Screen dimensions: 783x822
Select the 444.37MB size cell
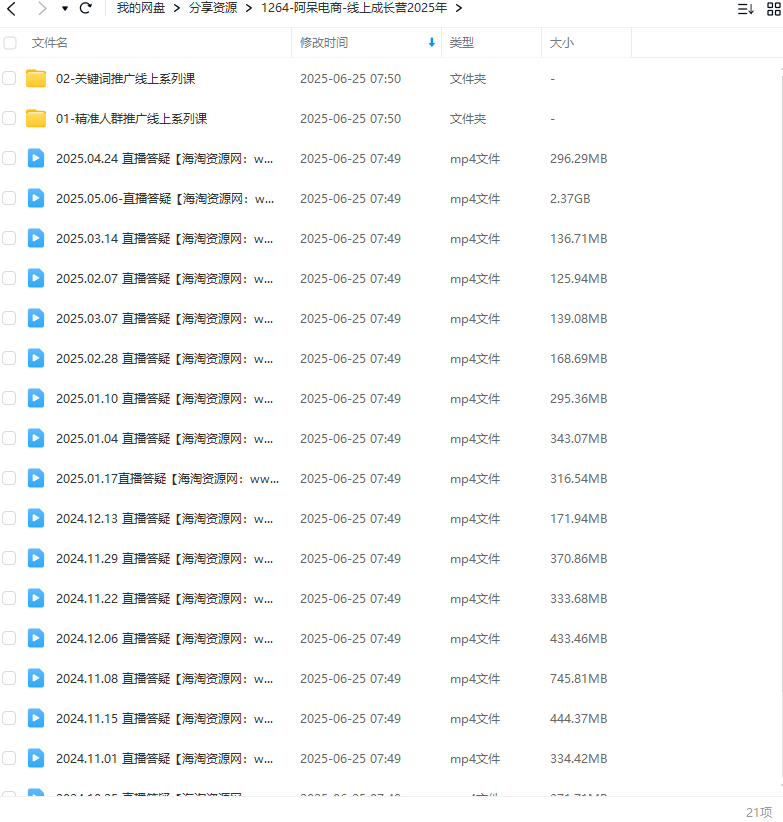click(x=579, y=719)
